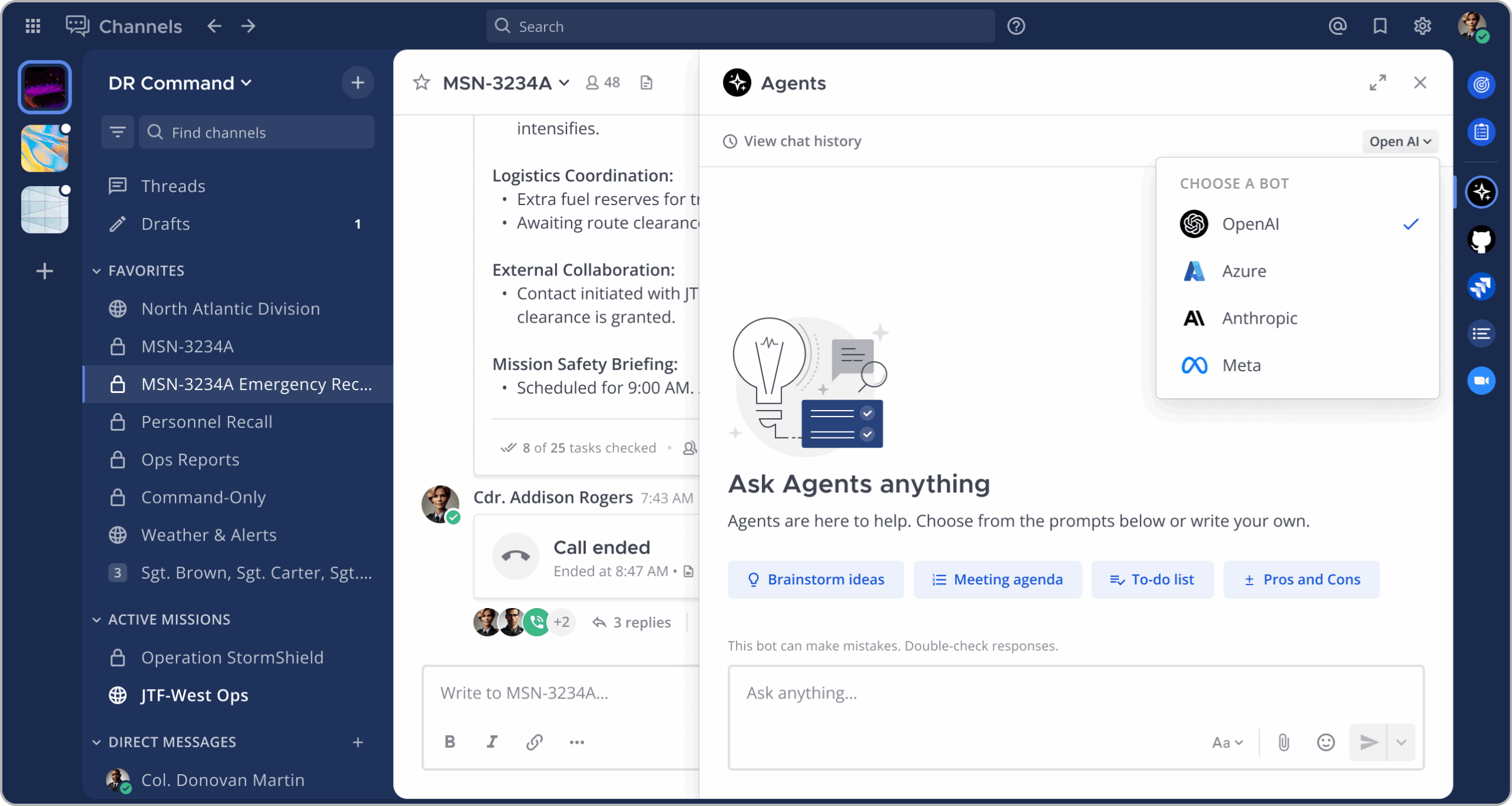Click the add channel plus button
The width and height of the screenshot is (1512, 806).
pos(358,83)
